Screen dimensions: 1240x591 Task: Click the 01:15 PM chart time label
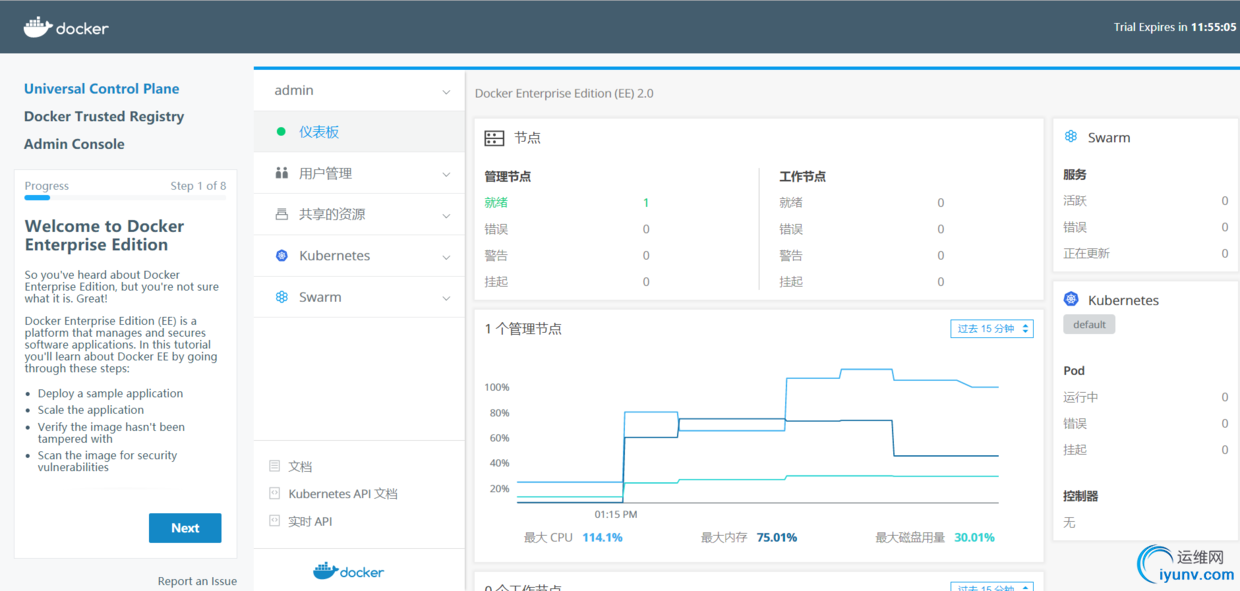click(x=615, y=514)
